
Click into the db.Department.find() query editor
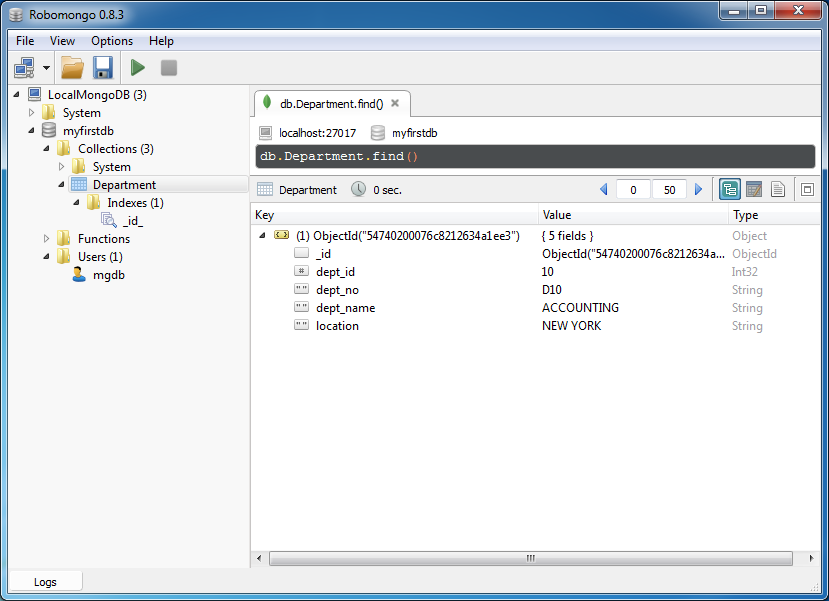click(535, 156)
